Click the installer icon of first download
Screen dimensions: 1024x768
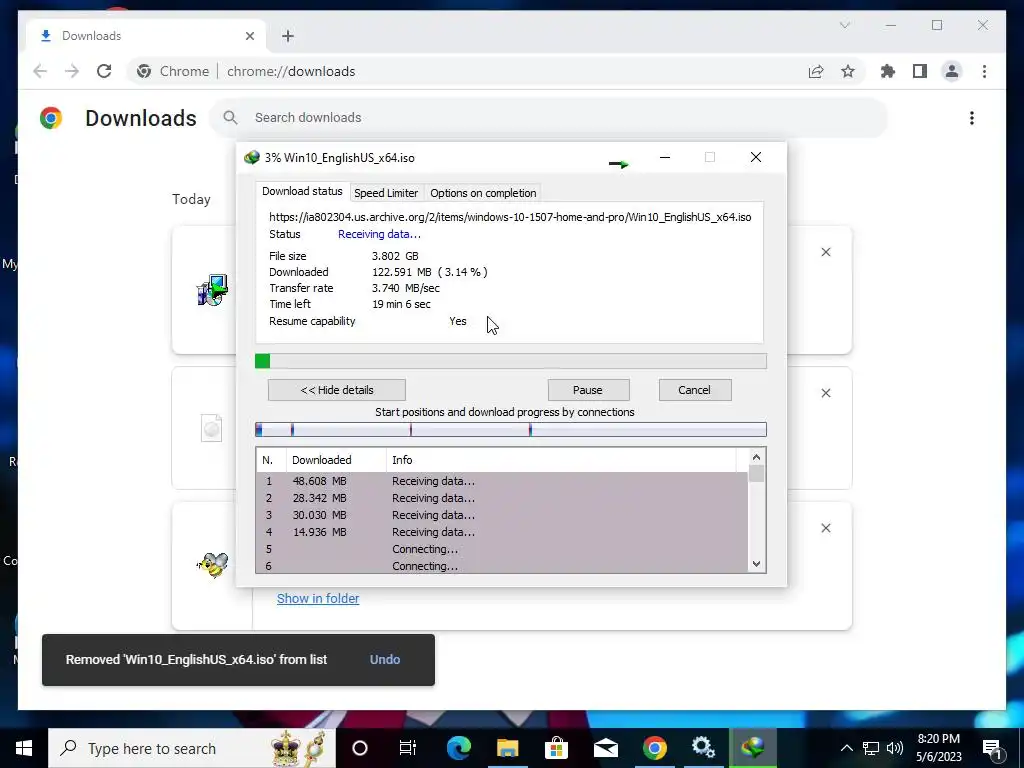pos(212,289)
